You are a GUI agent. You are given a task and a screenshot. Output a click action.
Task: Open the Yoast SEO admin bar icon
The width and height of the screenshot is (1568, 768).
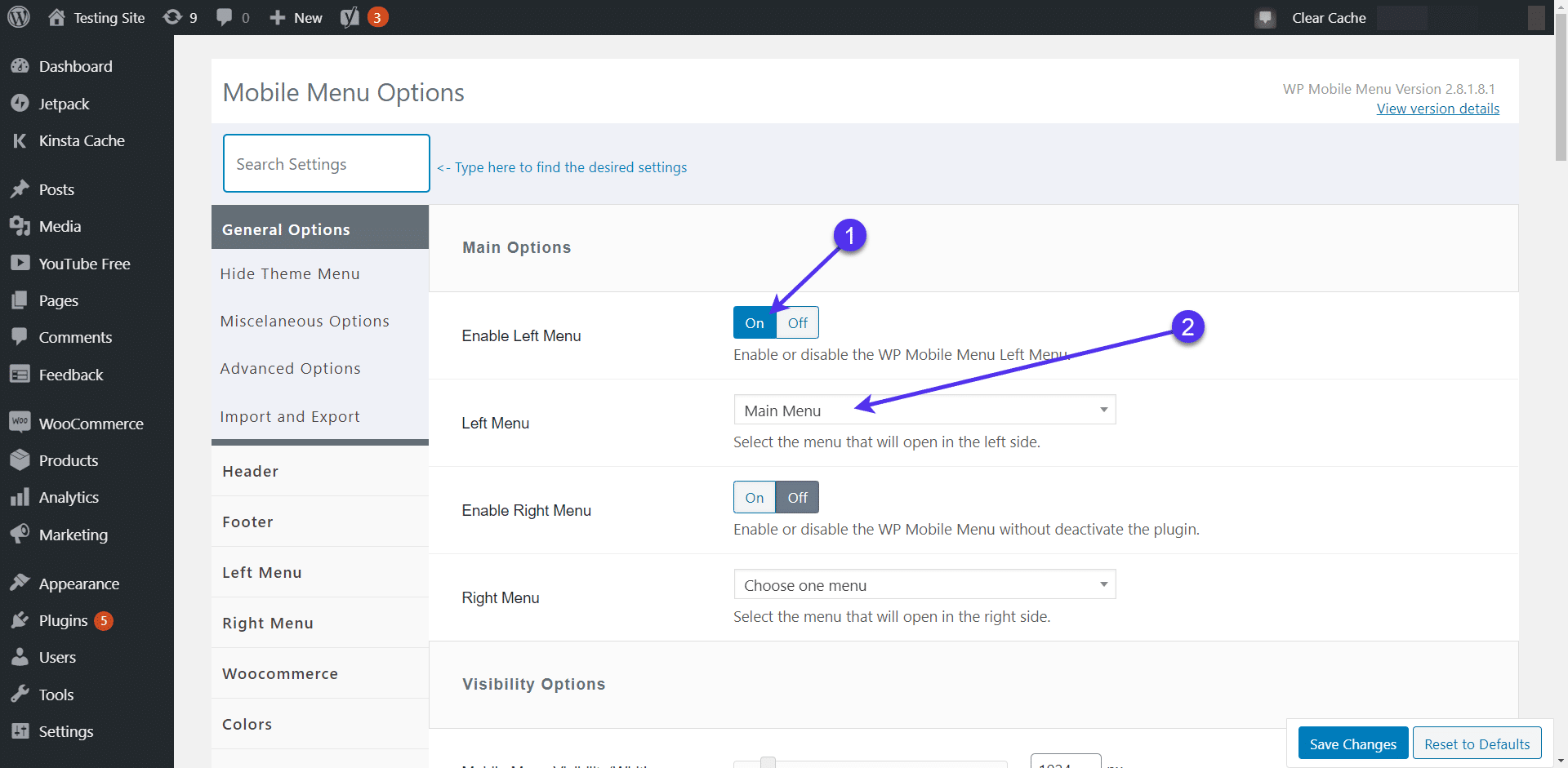(x=350, y=17)
